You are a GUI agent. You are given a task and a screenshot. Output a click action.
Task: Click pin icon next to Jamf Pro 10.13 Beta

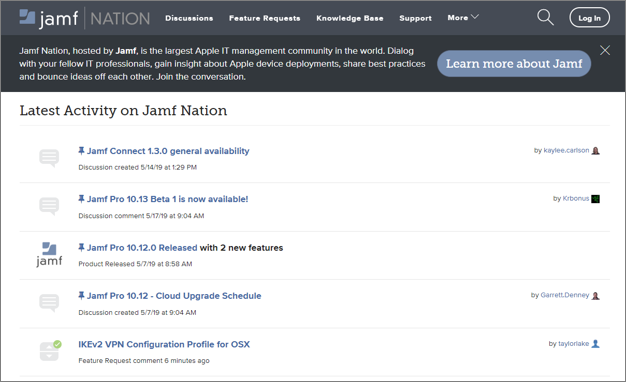coord(81,198)
